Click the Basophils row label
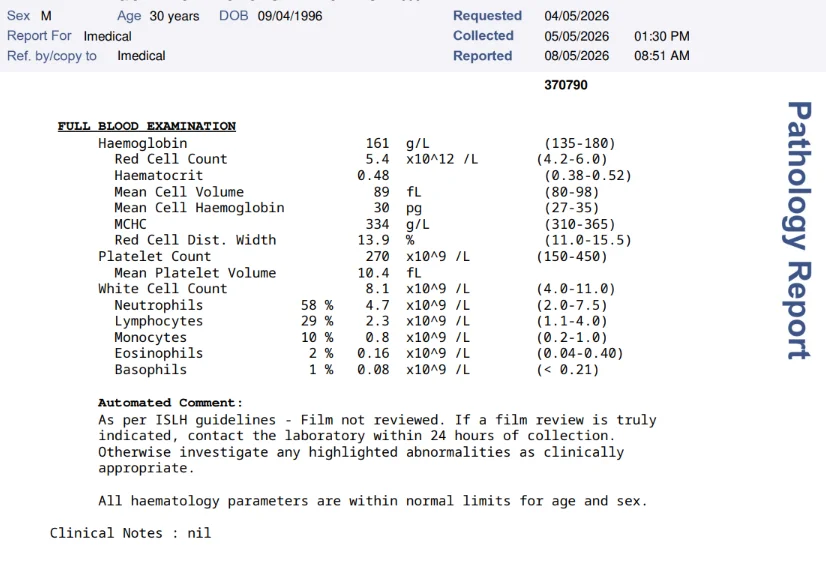826x570 pixels. pos(150,370)
